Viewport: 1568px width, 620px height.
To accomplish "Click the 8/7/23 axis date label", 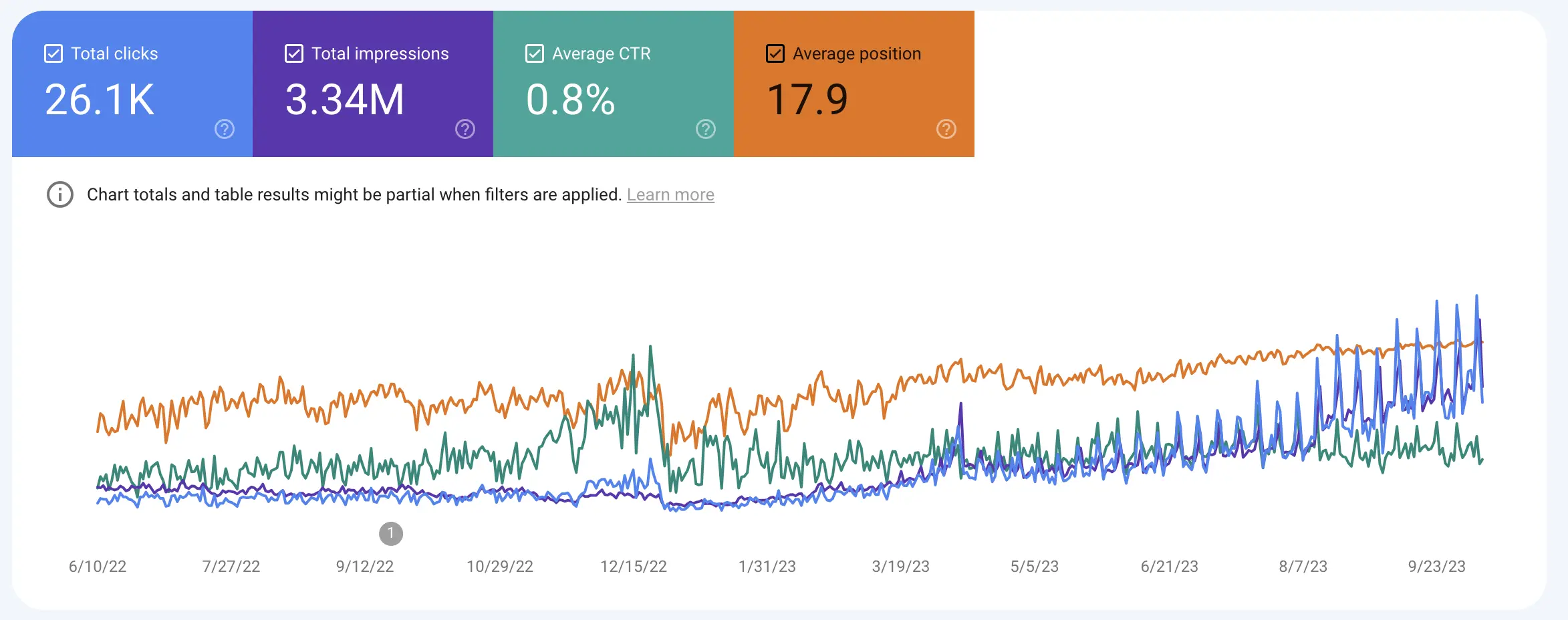I will tap(1303, 567).
